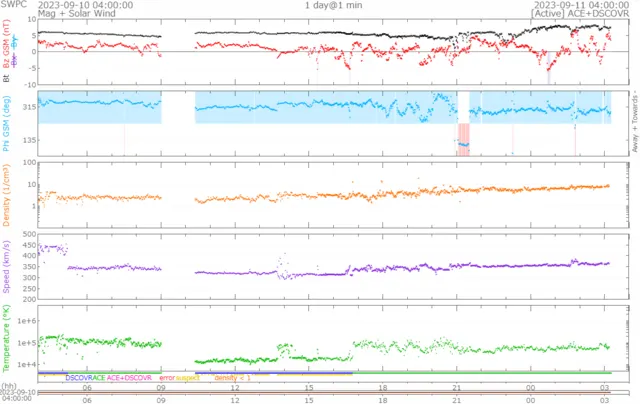Click the 'density < 1' legend entry
Image resolution: width=640 pixels, height=404 pixels.
[231, 378]
